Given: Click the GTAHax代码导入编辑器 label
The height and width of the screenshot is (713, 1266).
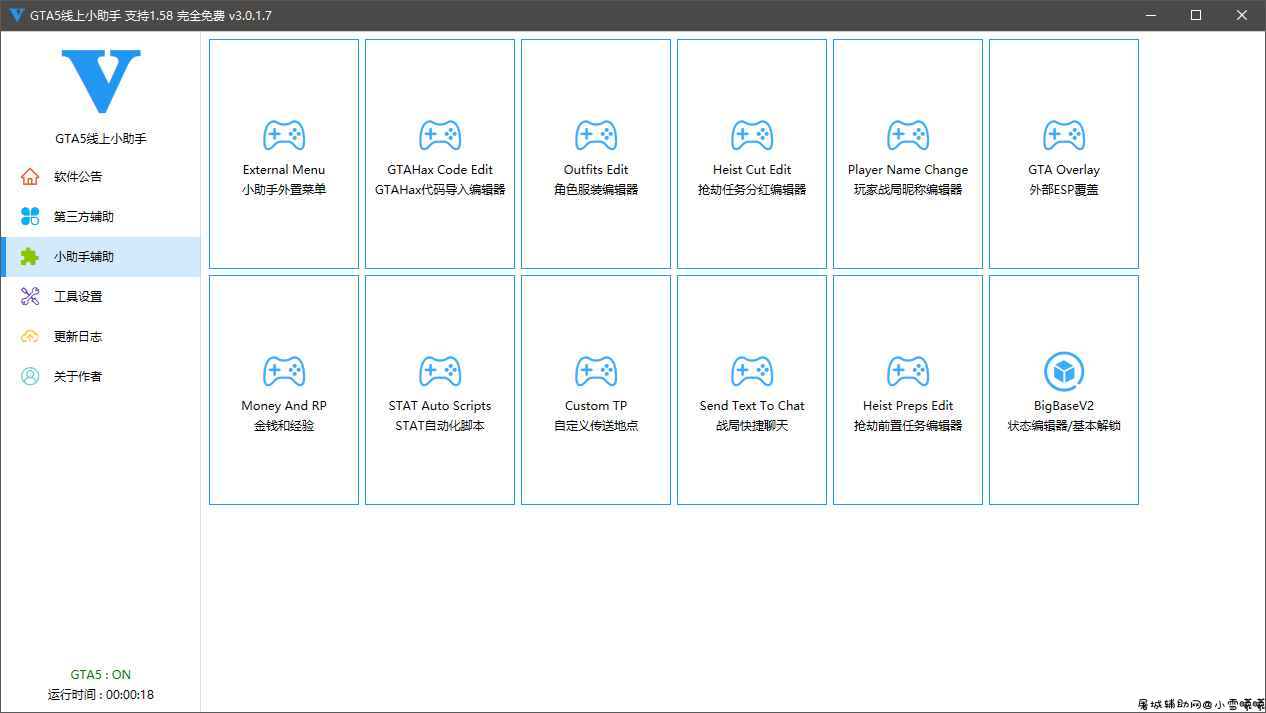Looking at the screenshot, I should [x=440, y=189].
